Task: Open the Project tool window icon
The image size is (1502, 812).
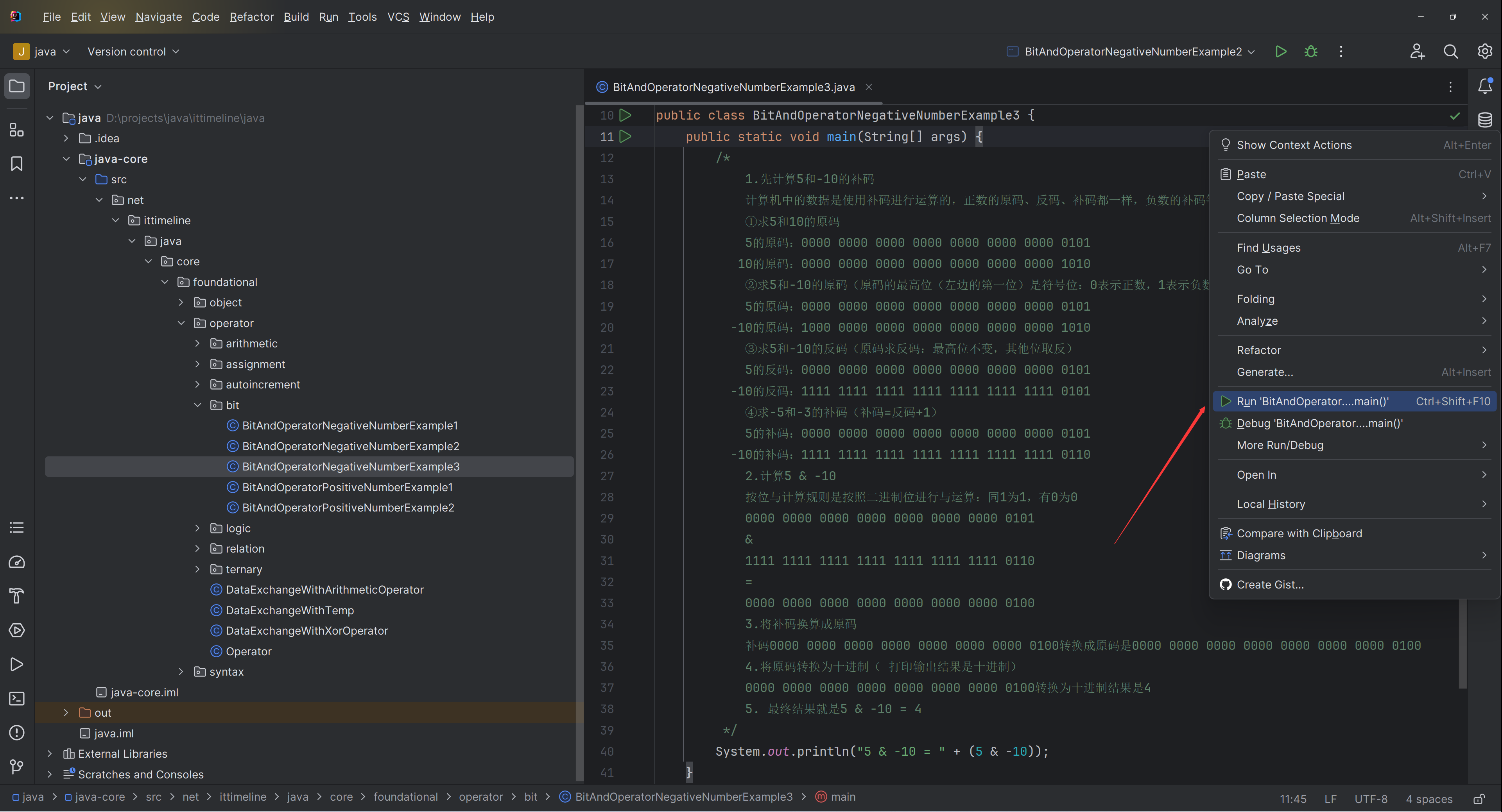Action: pyautogui.click(x=17, y=86)
